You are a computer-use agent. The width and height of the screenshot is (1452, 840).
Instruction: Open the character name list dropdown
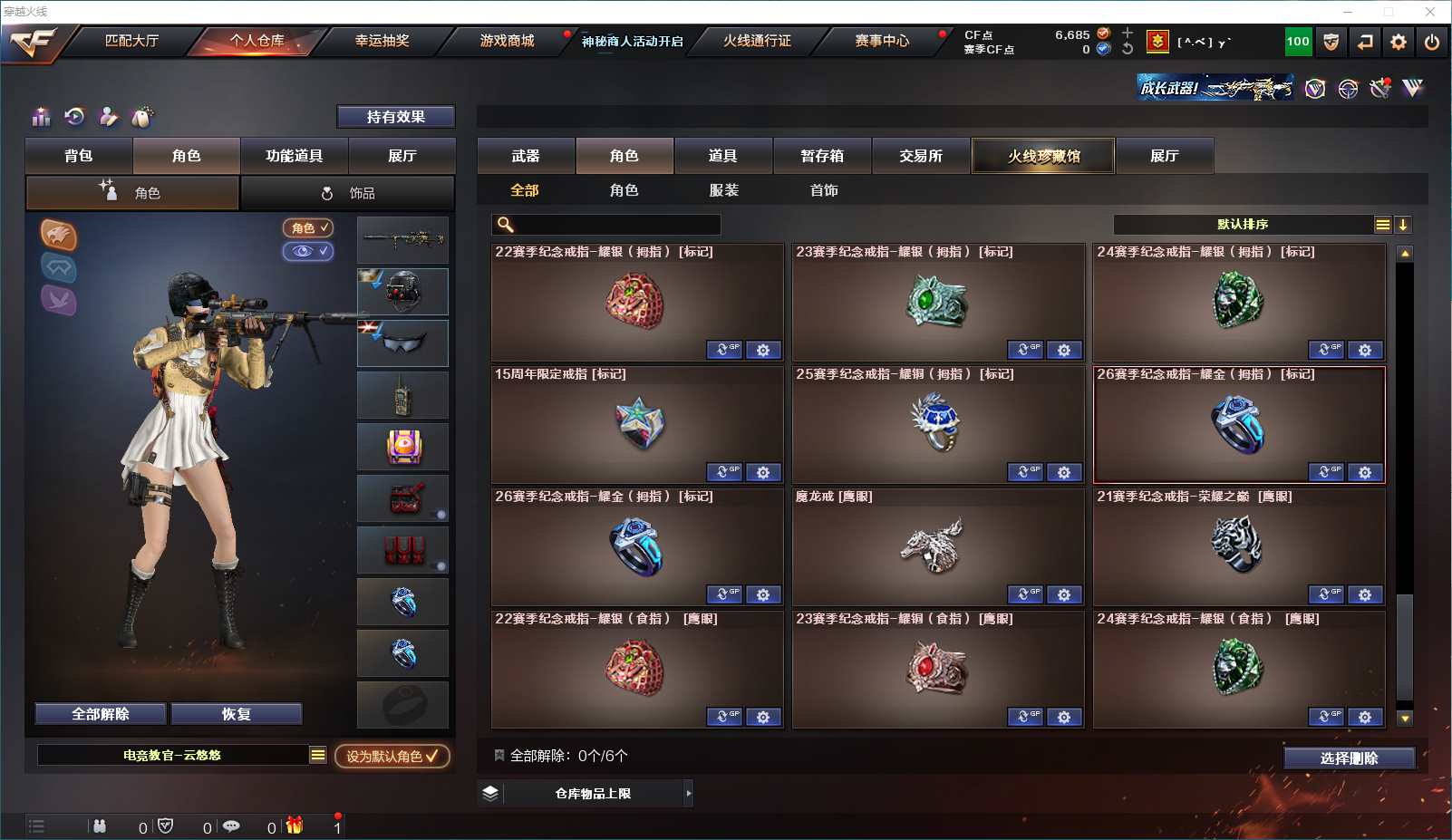[318, 755]
